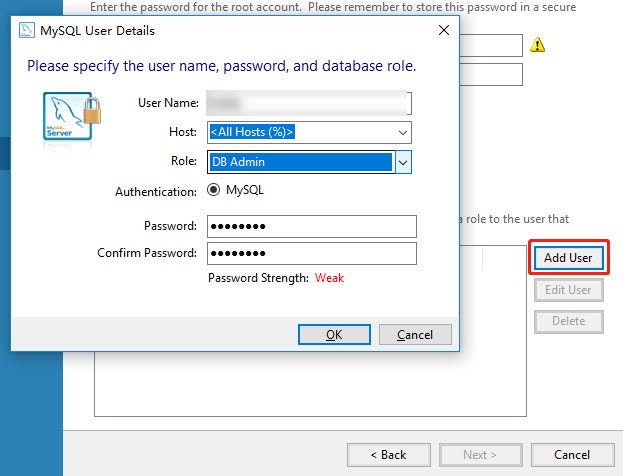Click the user accounts list box in background

pos(310,384)
